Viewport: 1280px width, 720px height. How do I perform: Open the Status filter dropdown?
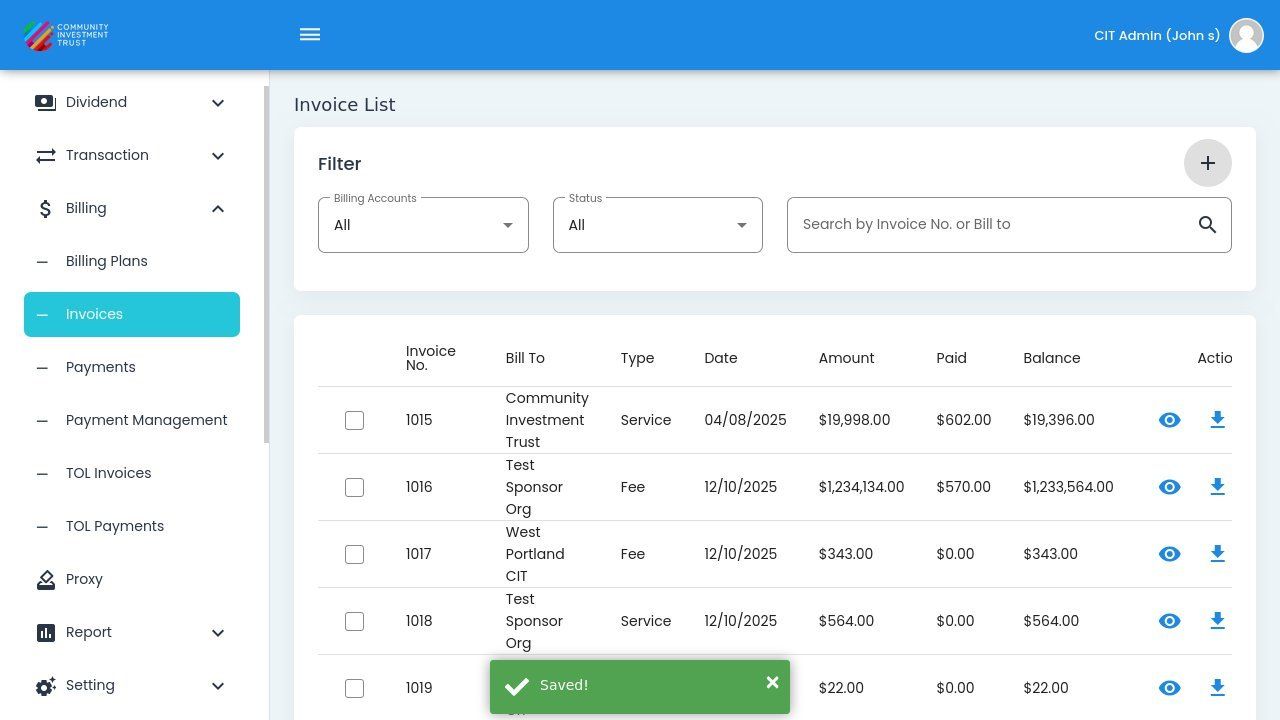(657, 225)
